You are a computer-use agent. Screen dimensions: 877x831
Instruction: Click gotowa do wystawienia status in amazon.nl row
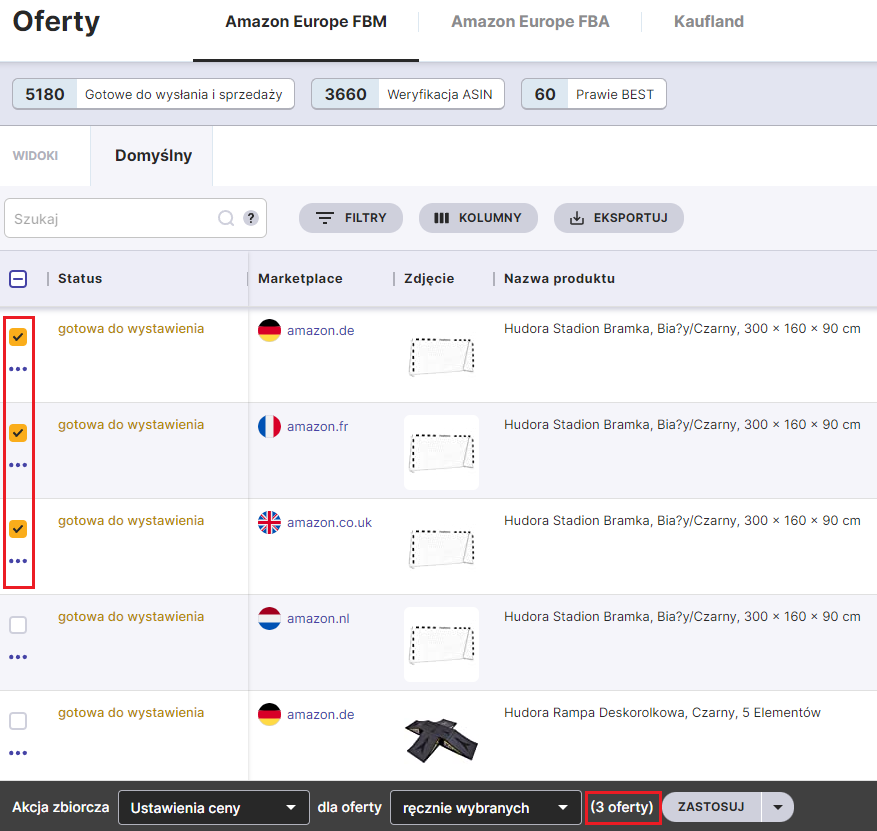point(131,617)
